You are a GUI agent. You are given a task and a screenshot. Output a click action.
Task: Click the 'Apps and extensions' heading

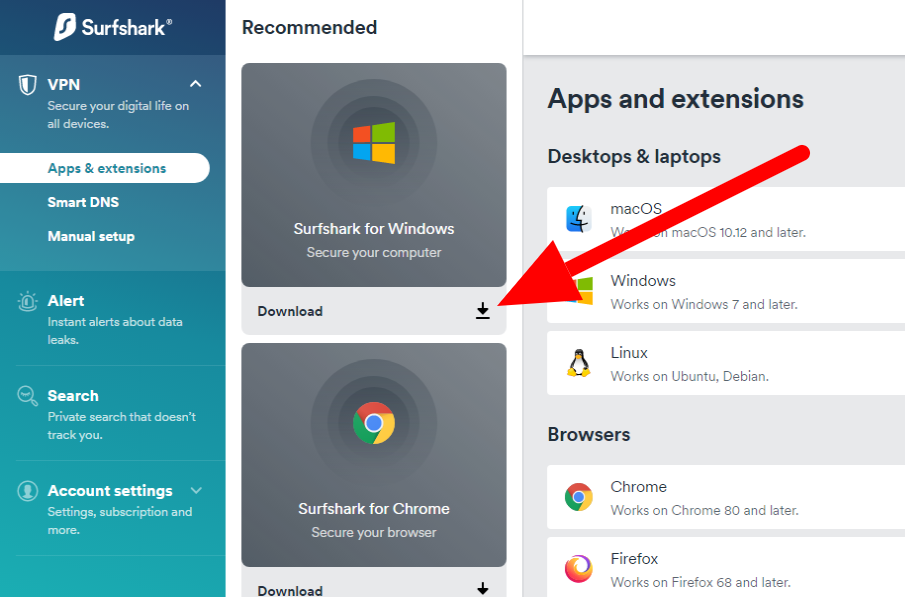[x=676, y=99]
